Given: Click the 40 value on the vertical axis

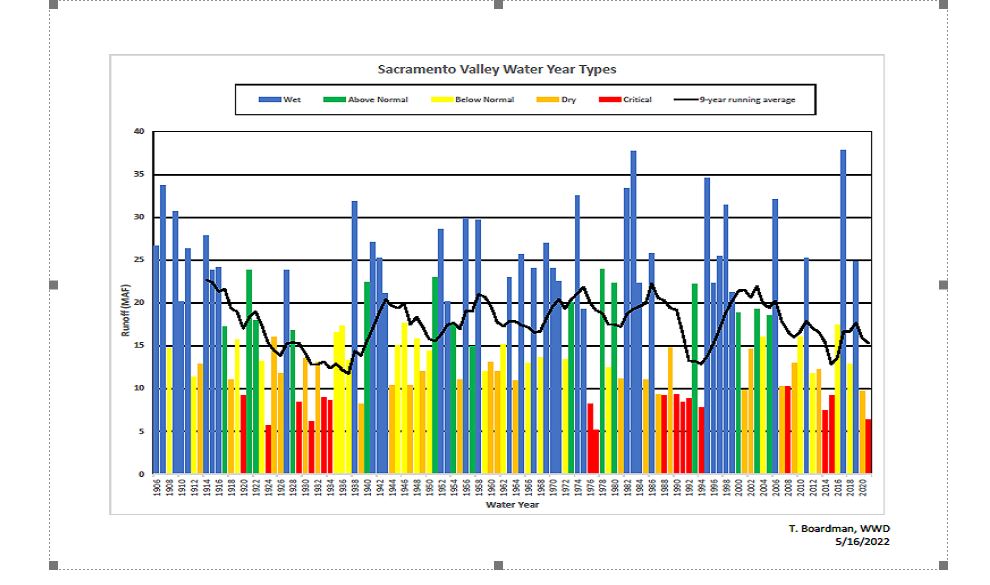Looking at the screenshot, I should [x=139, y=132].
